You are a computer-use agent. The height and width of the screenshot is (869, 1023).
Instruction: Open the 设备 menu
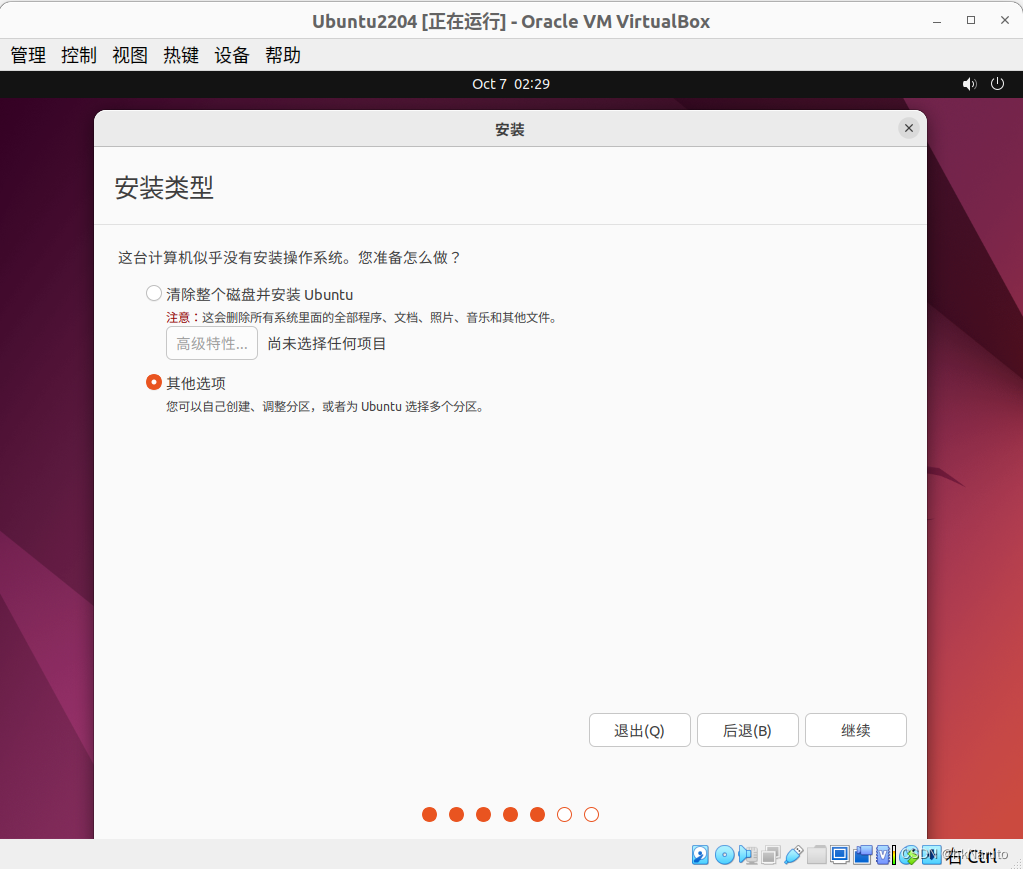tap(232, 55)
